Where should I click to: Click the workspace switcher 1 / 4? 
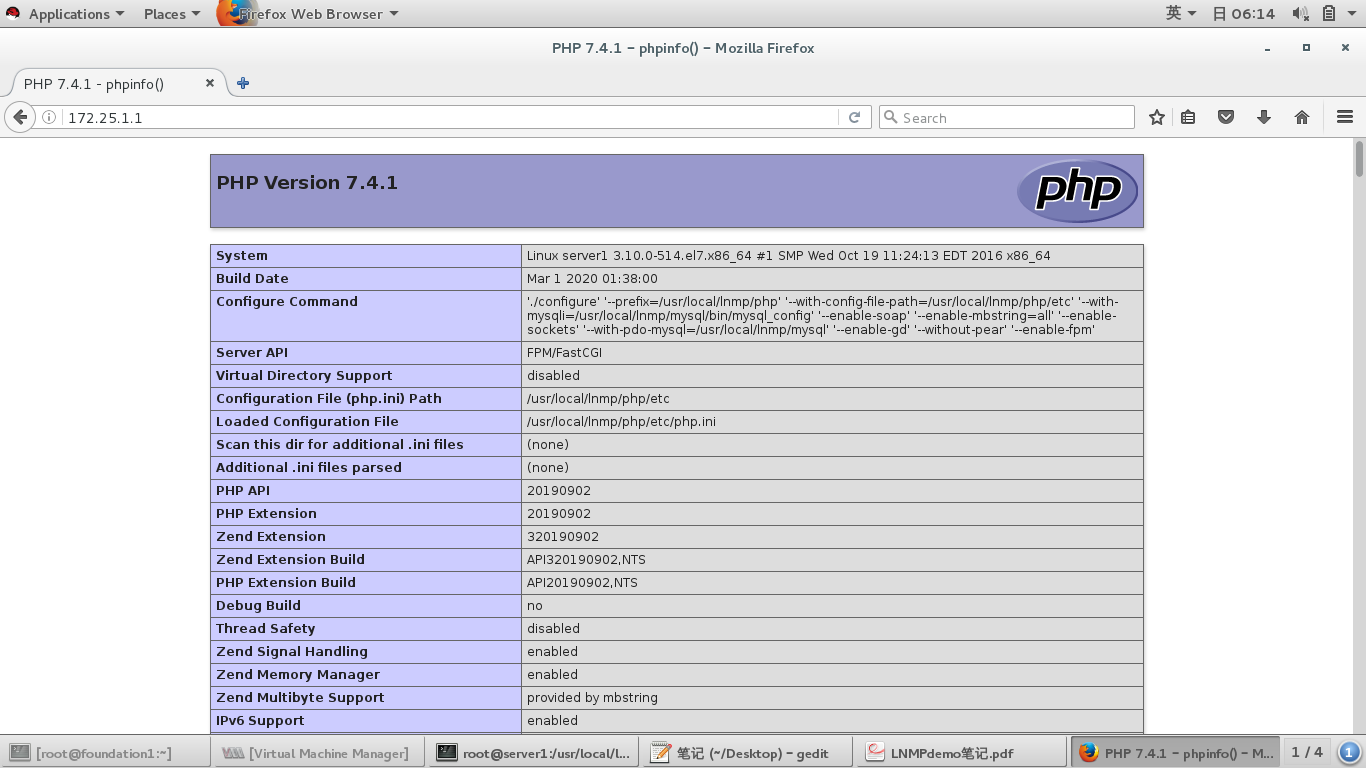coord(1307,752)
